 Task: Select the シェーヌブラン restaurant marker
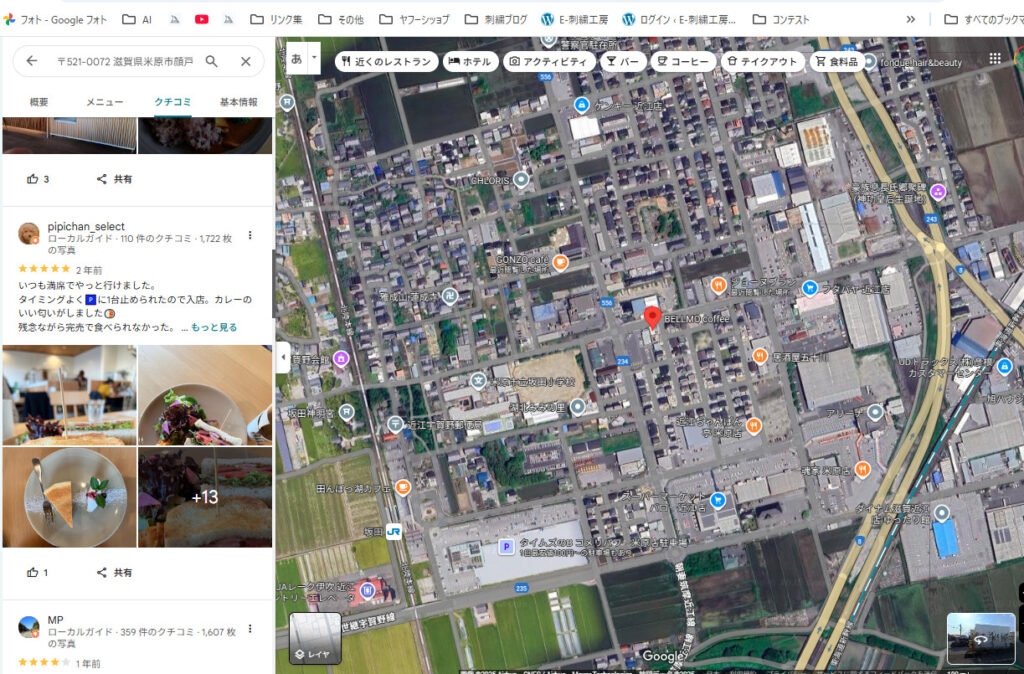[x=718, y=285]
